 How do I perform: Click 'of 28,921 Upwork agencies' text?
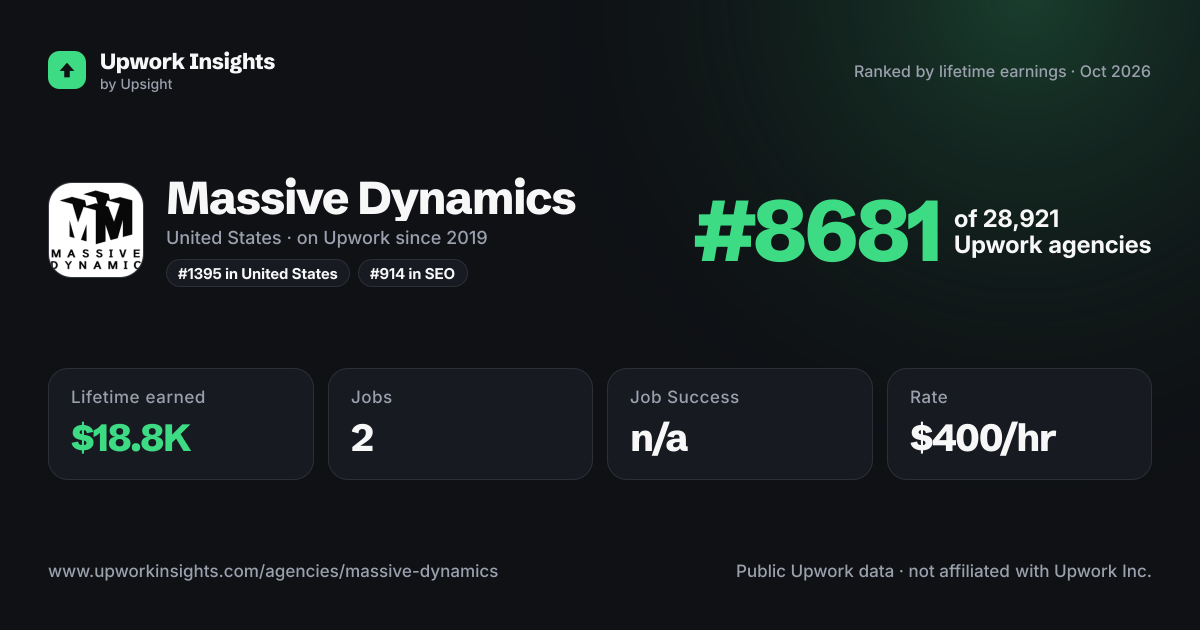(1052, 232)
